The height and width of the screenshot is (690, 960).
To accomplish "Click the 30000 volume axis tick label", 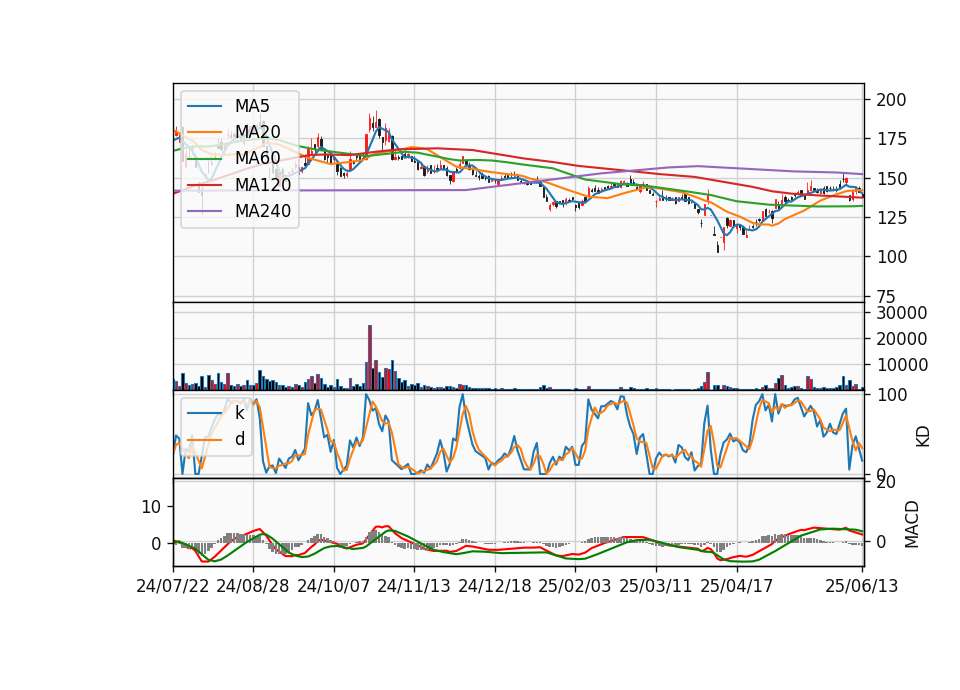I will click(901, 313).
